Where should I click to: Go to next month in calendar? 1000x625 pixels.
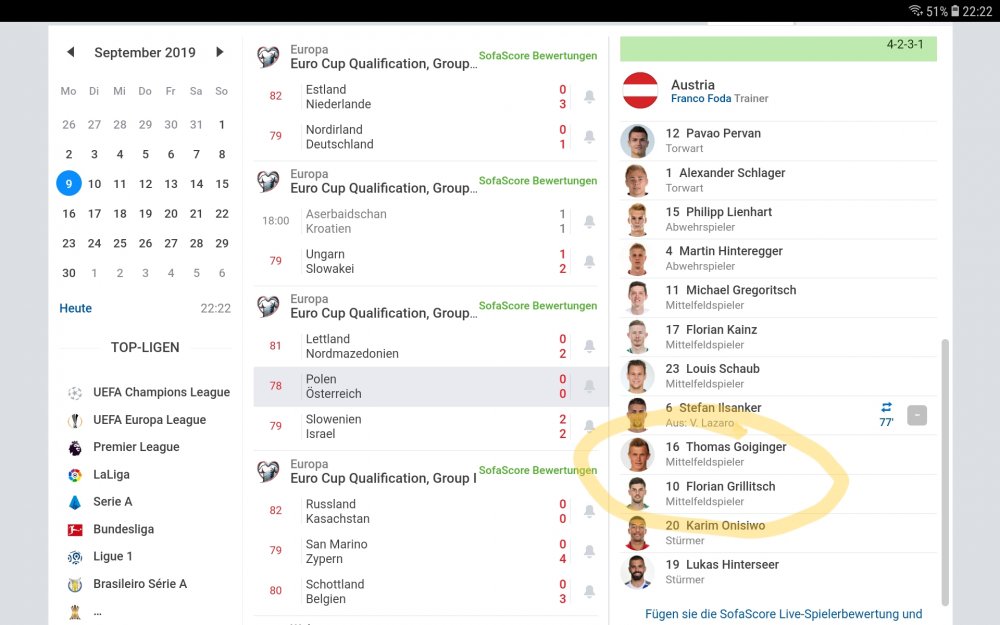pyautogui.click(x=219, y=52)
